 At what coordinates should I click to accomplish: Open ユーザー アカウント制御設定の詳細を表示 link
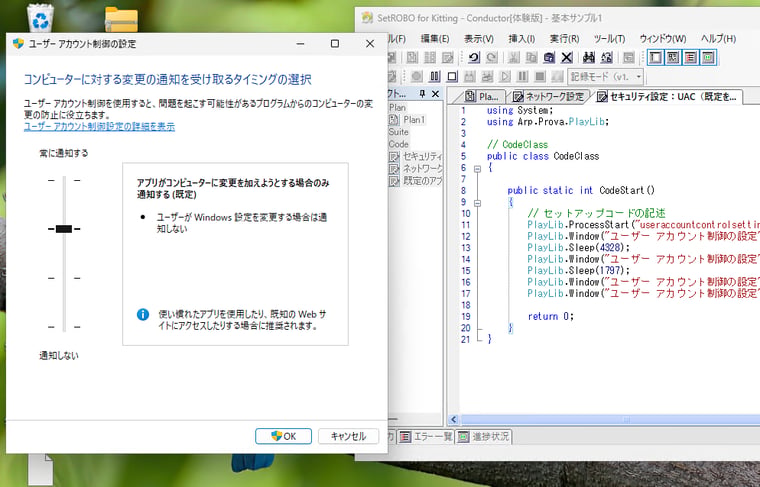click(x=99, y=126)
